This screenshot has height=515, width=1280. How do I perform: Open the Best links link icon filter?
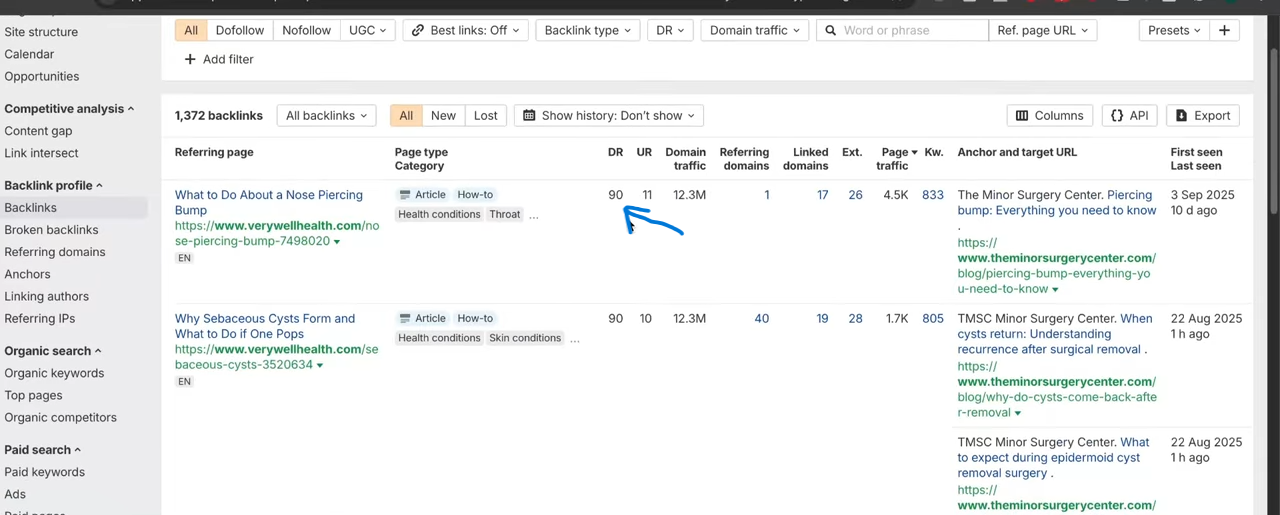tap(419, 31)
